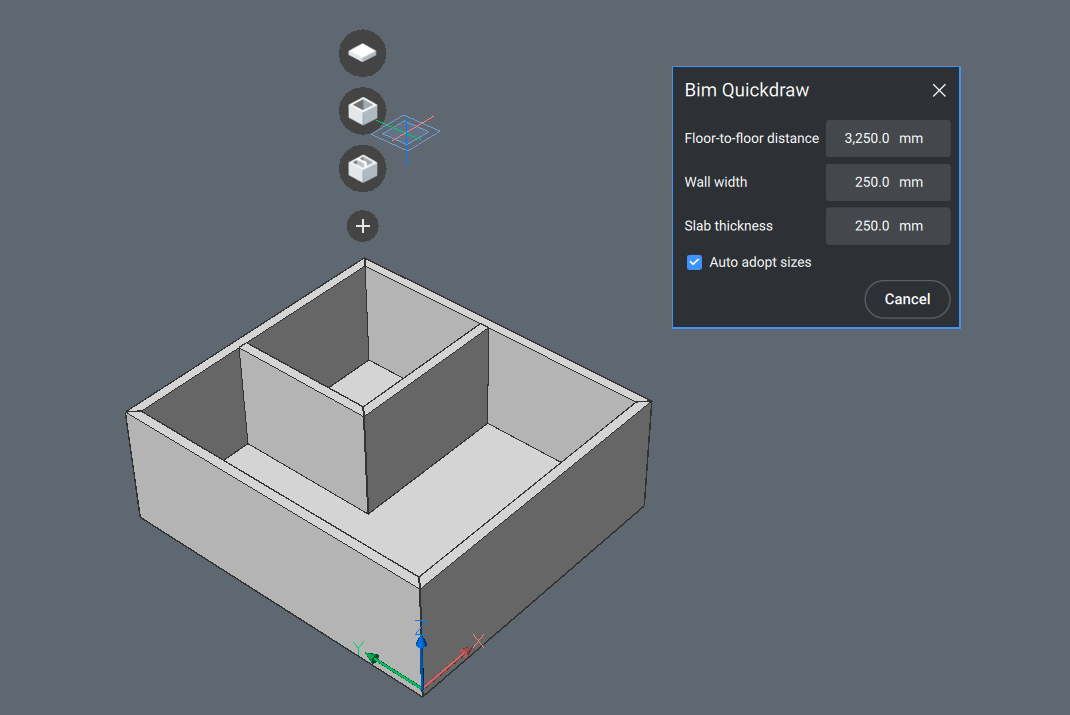
Task: Click the dashed dynamic UCS grid indicator
Action: [408, 130]
